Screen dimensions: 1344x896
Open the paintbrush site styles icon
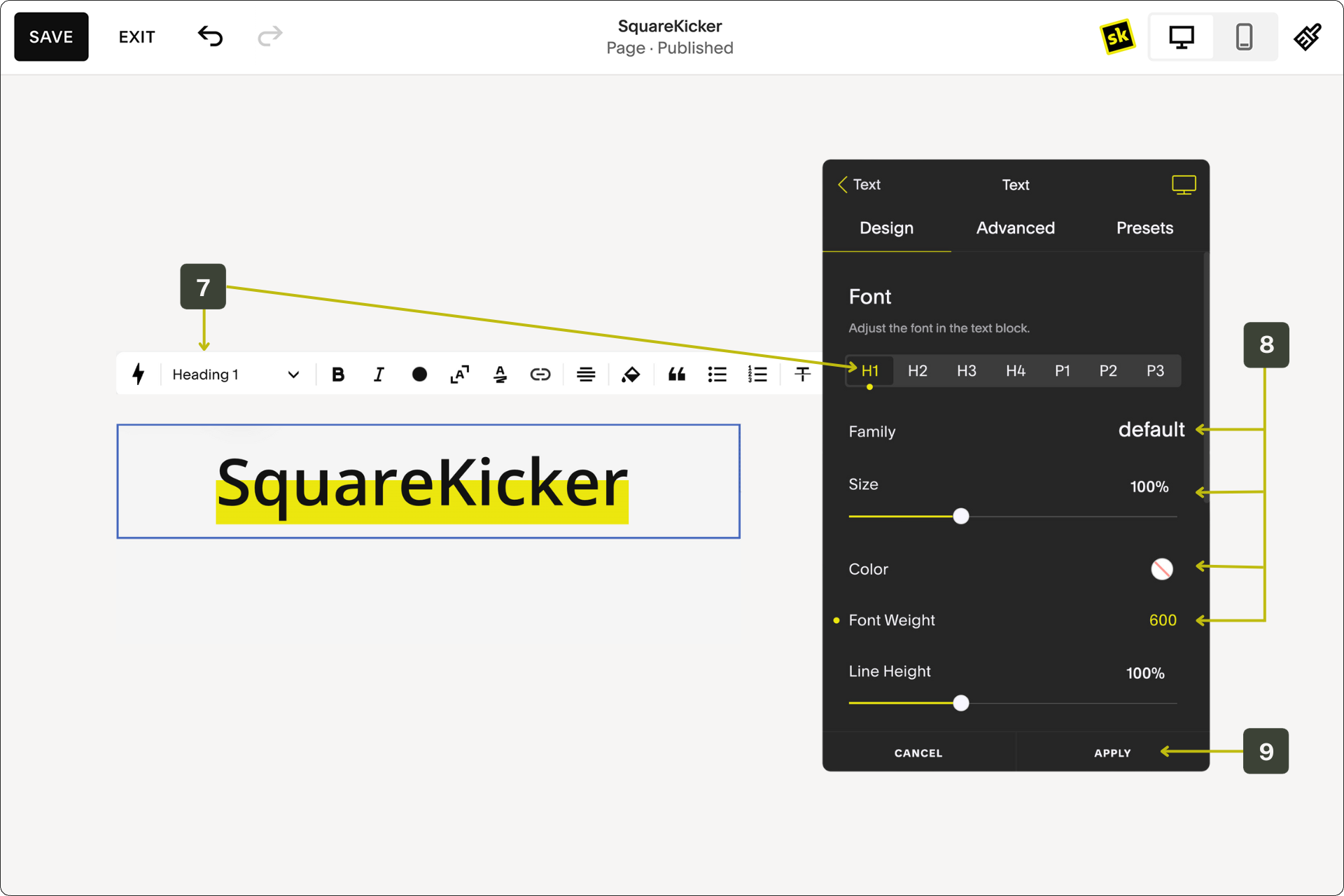pyautogui.click(x=1307, y=36)
